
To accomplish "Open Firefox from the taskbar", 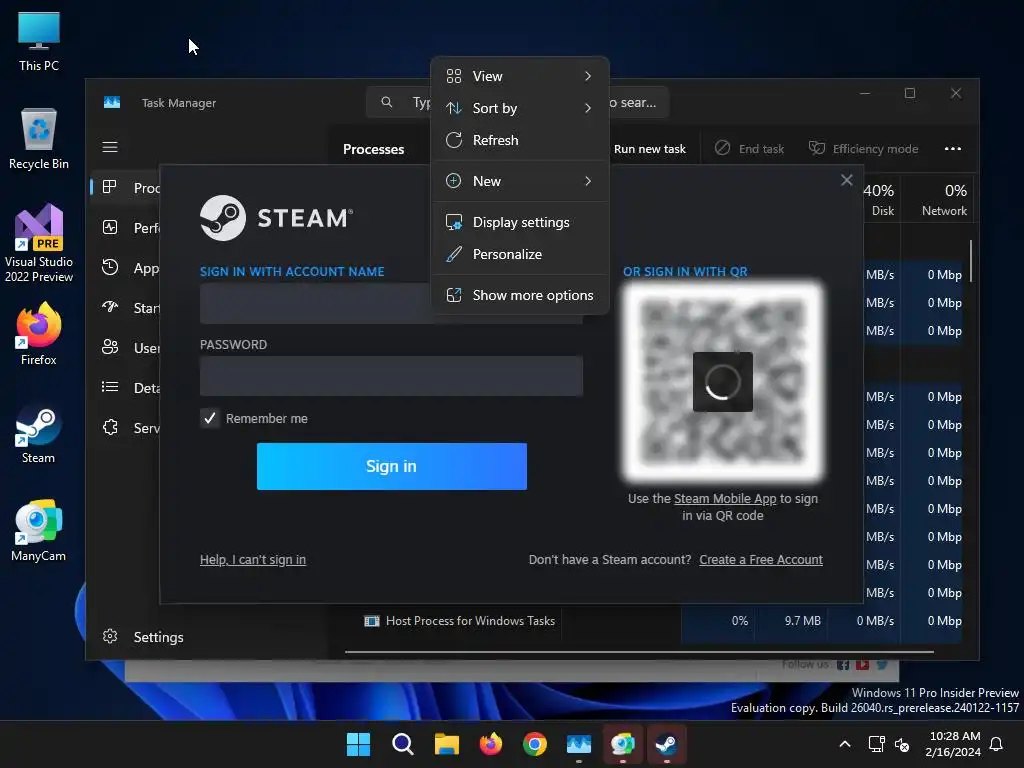I will click(x=490, y=744).
